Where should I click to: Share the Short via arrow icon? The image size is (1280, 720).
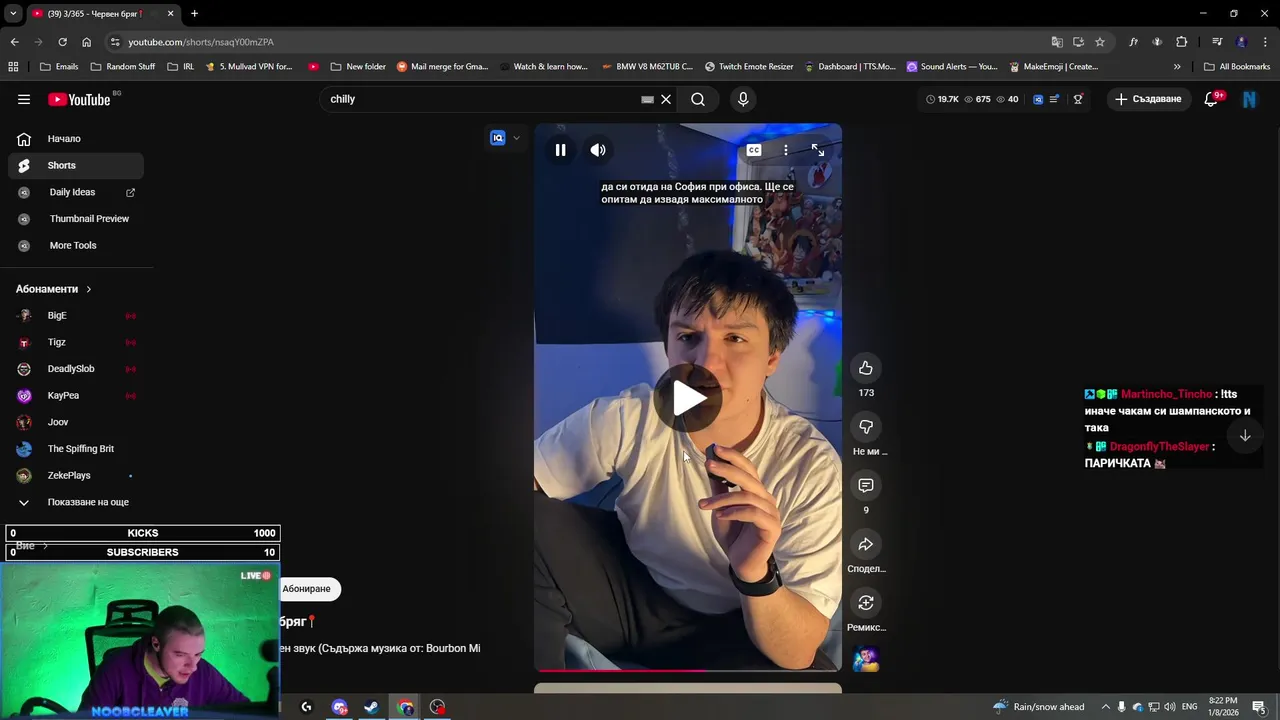866,544
